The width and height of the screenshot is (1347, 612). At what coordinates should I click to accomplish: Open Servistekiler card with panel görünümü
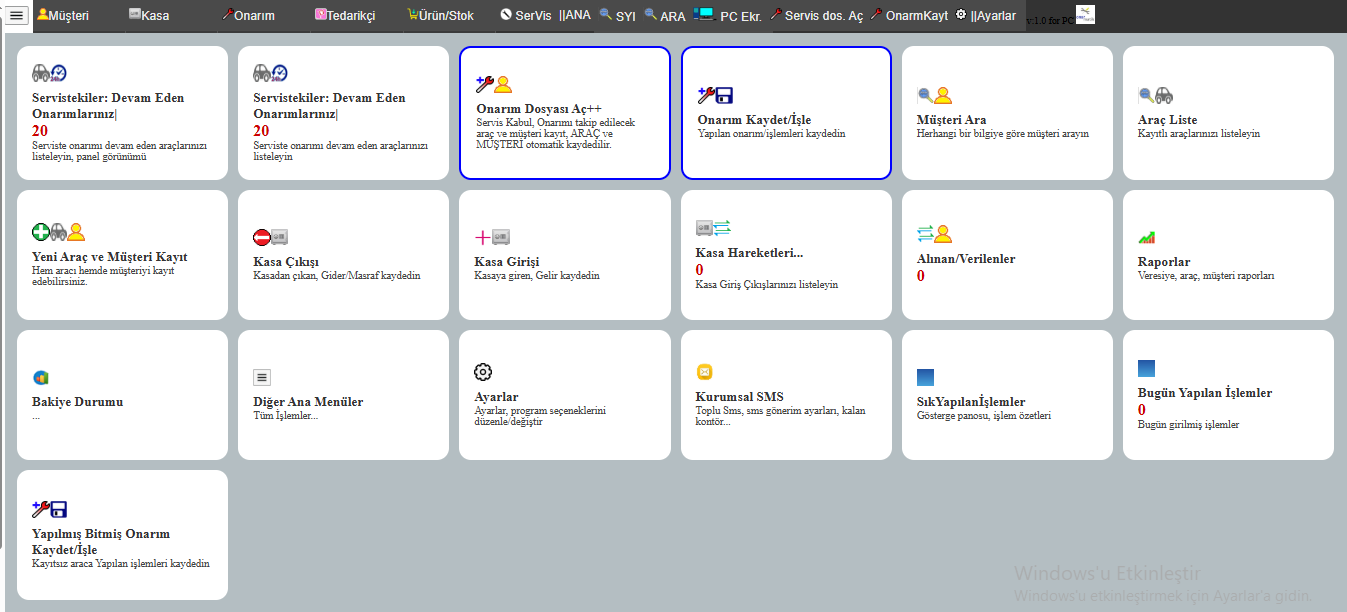click(123, 113)
